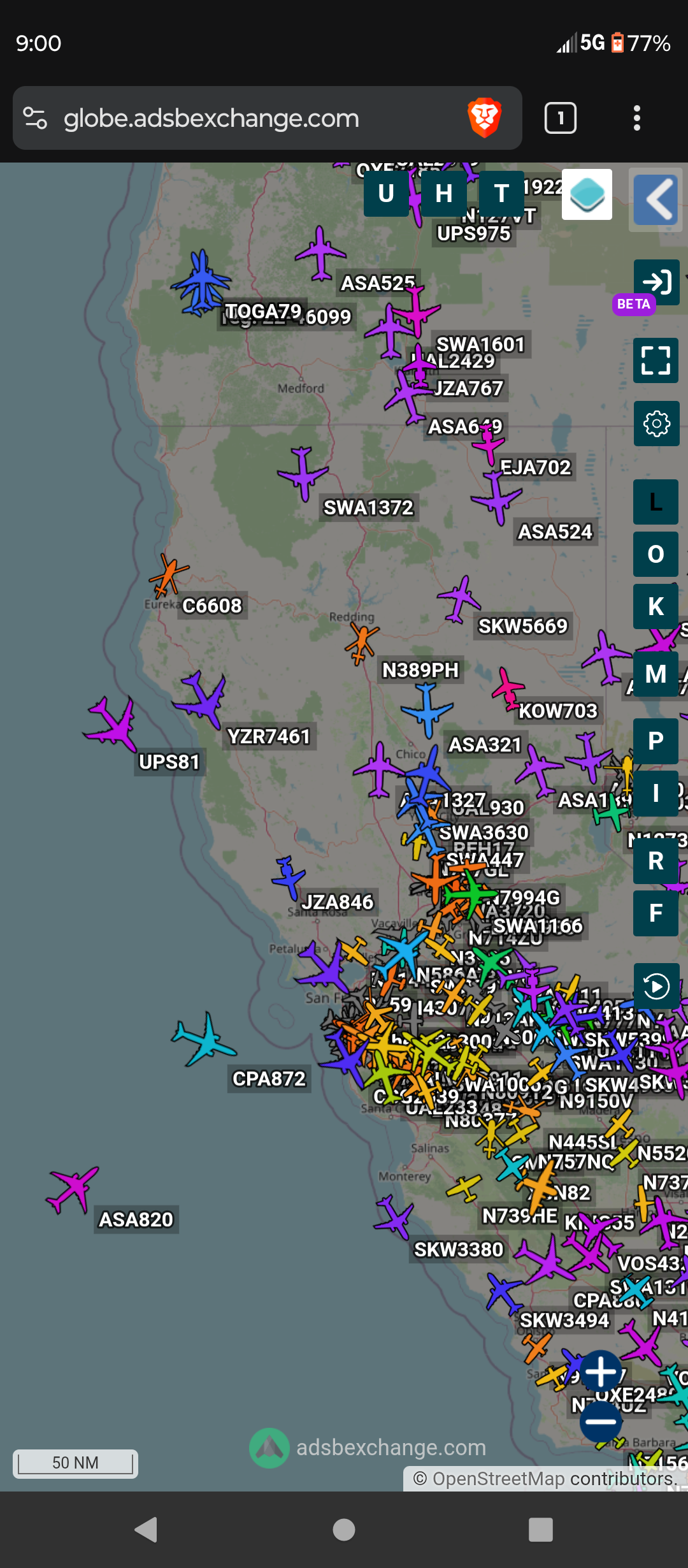688x1568 pixels.
Task: Select the UPS81 aircraft icon
Action: [112, 724]
